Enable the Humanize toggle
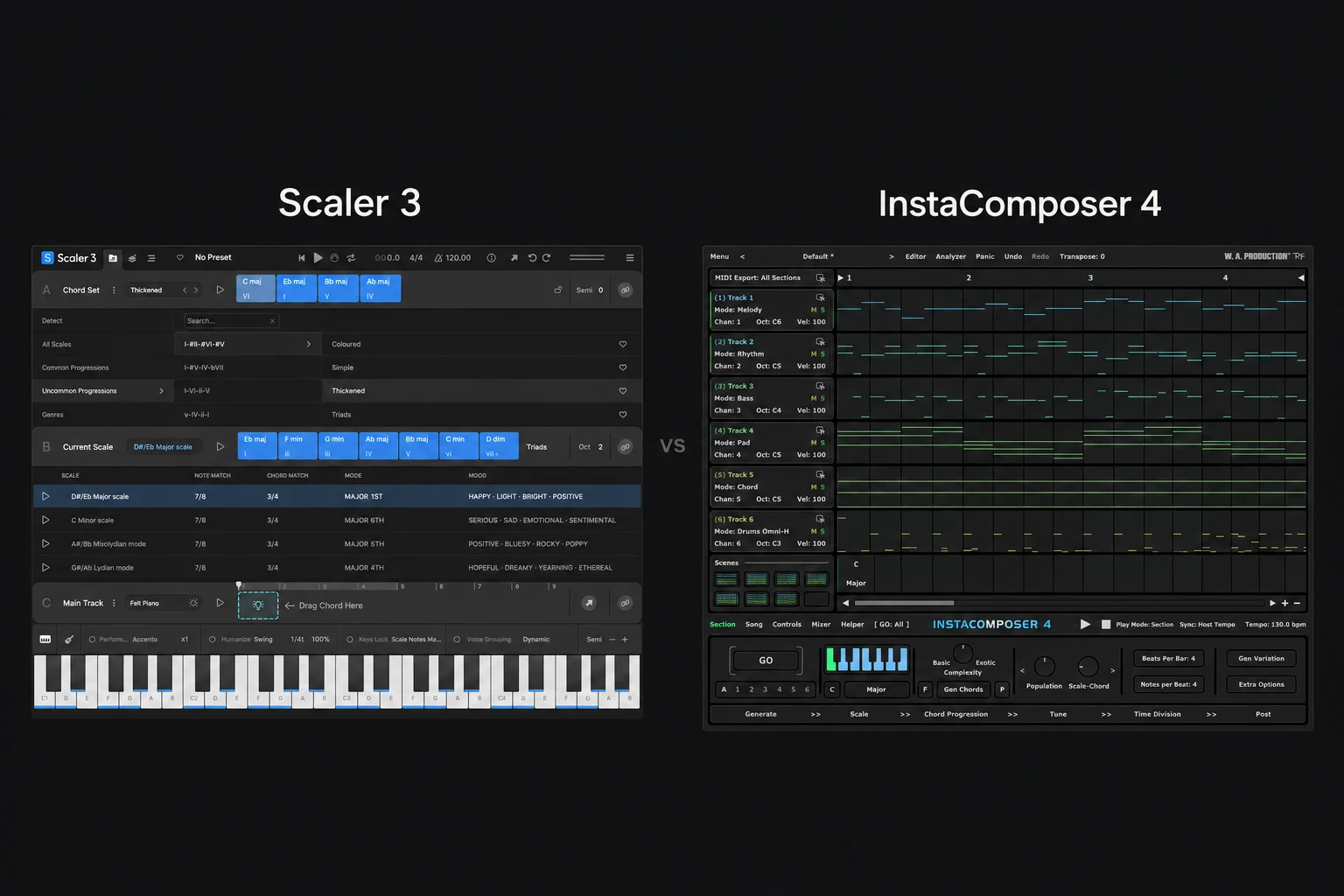The width and height of the screenshot is (1344, 896). pos(213,640)
